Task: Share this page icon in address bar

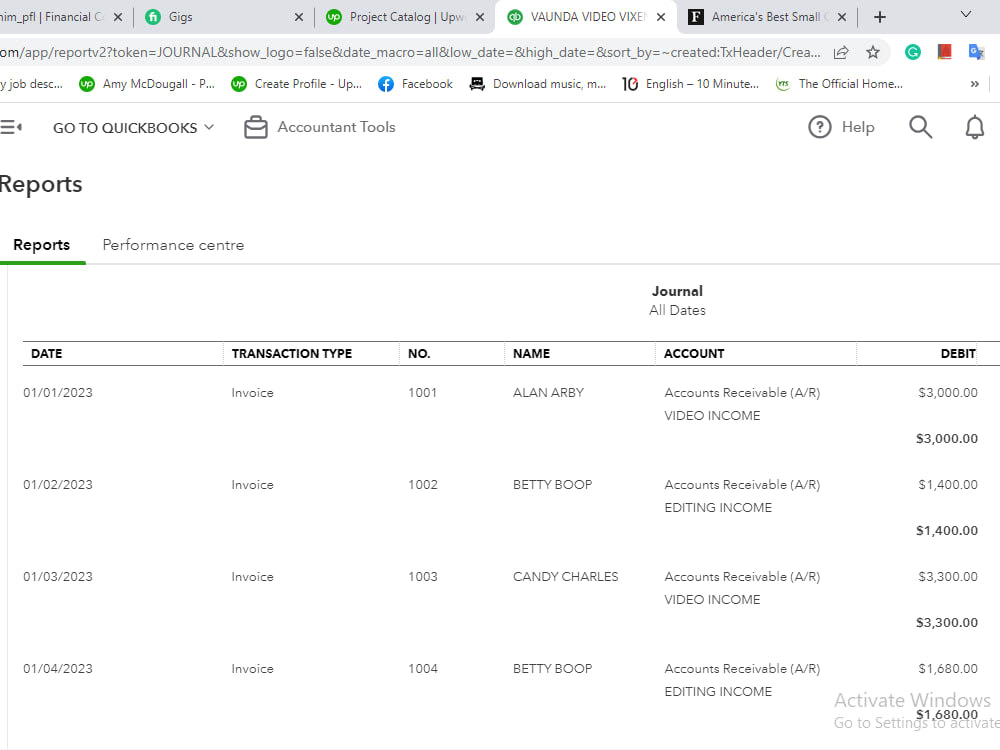Action: (841, 52)
